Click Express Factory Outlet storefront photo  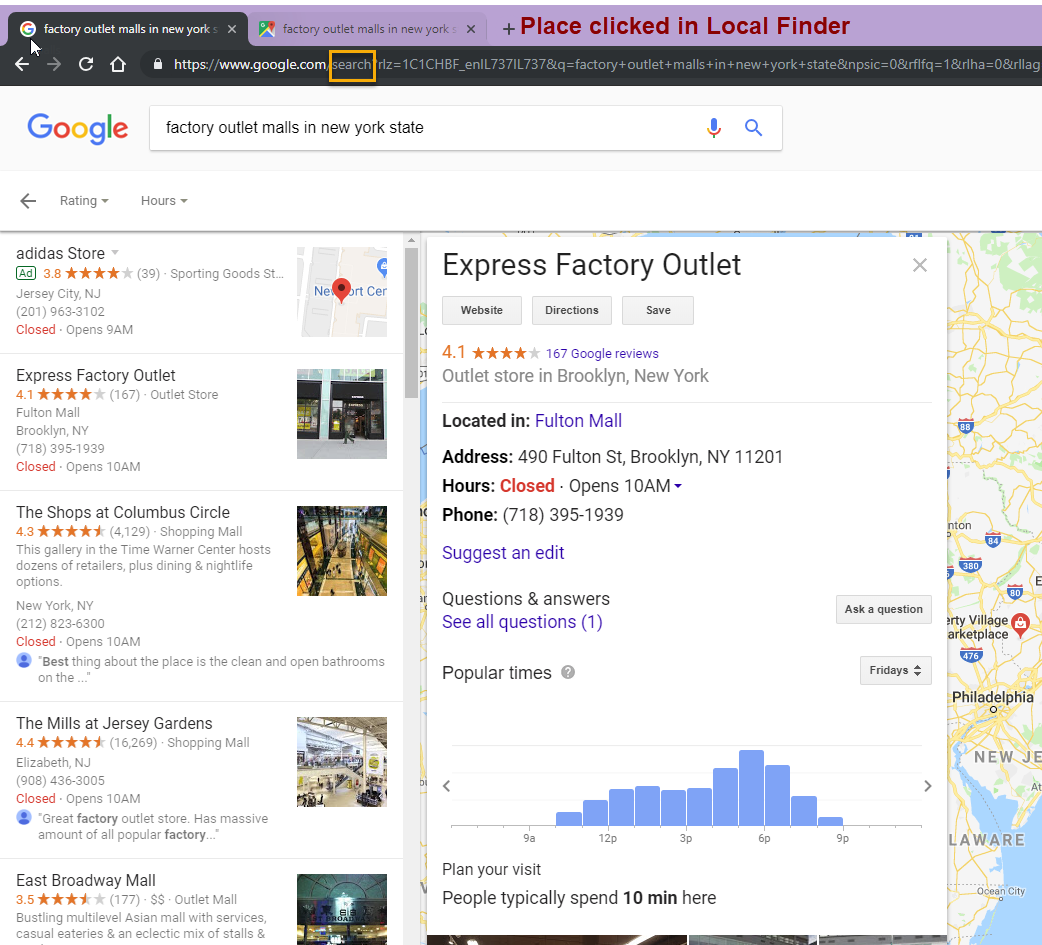[342, 414]
